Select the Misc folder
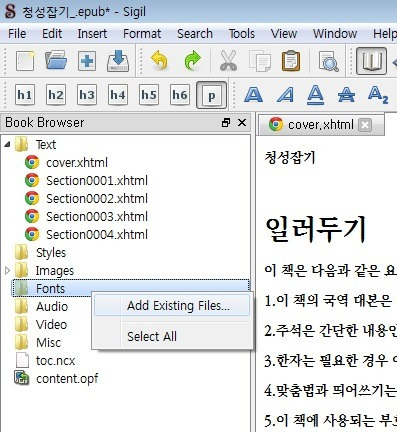 click(x=49, y=343)
